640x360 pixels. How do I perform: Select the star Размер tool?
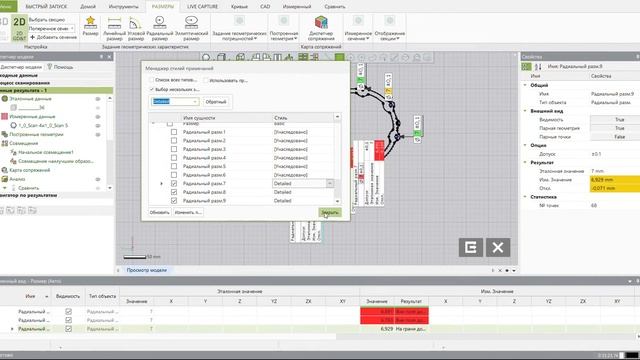(x=90, y=27)
